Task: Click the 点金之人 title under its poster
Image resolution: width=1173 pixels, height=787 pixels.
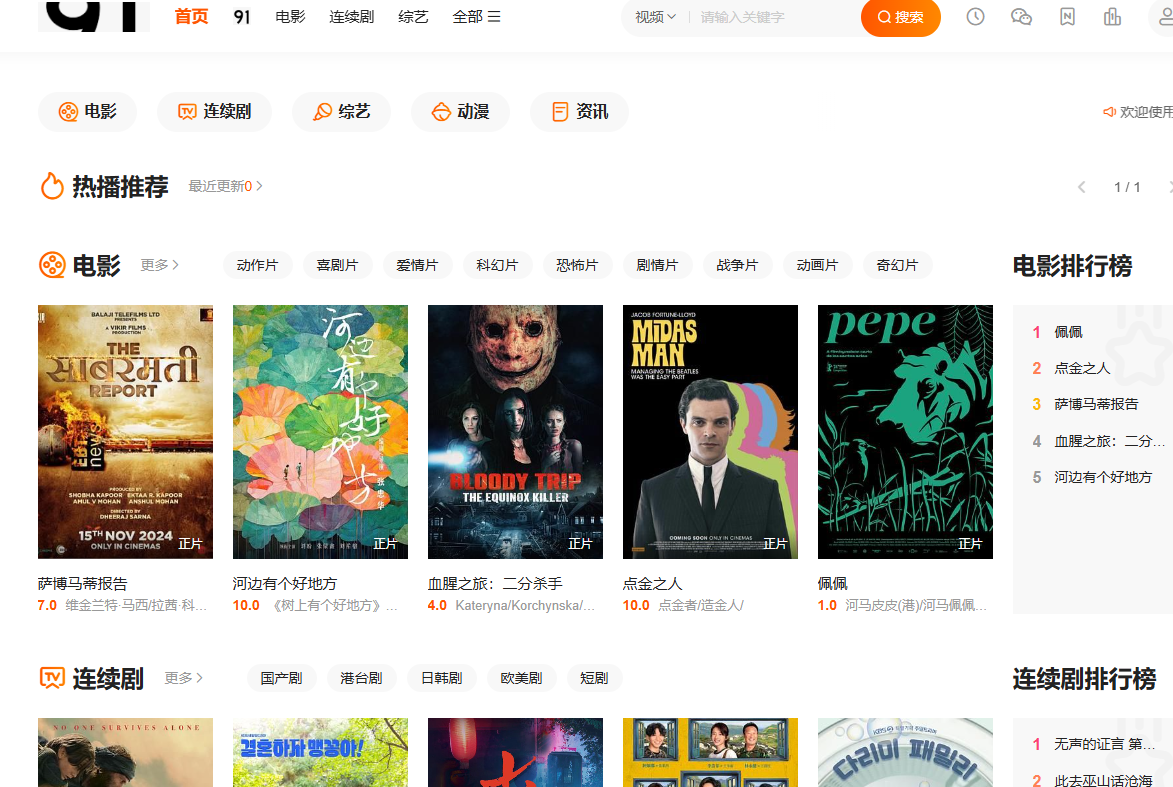Action: (x=652, y=584)
